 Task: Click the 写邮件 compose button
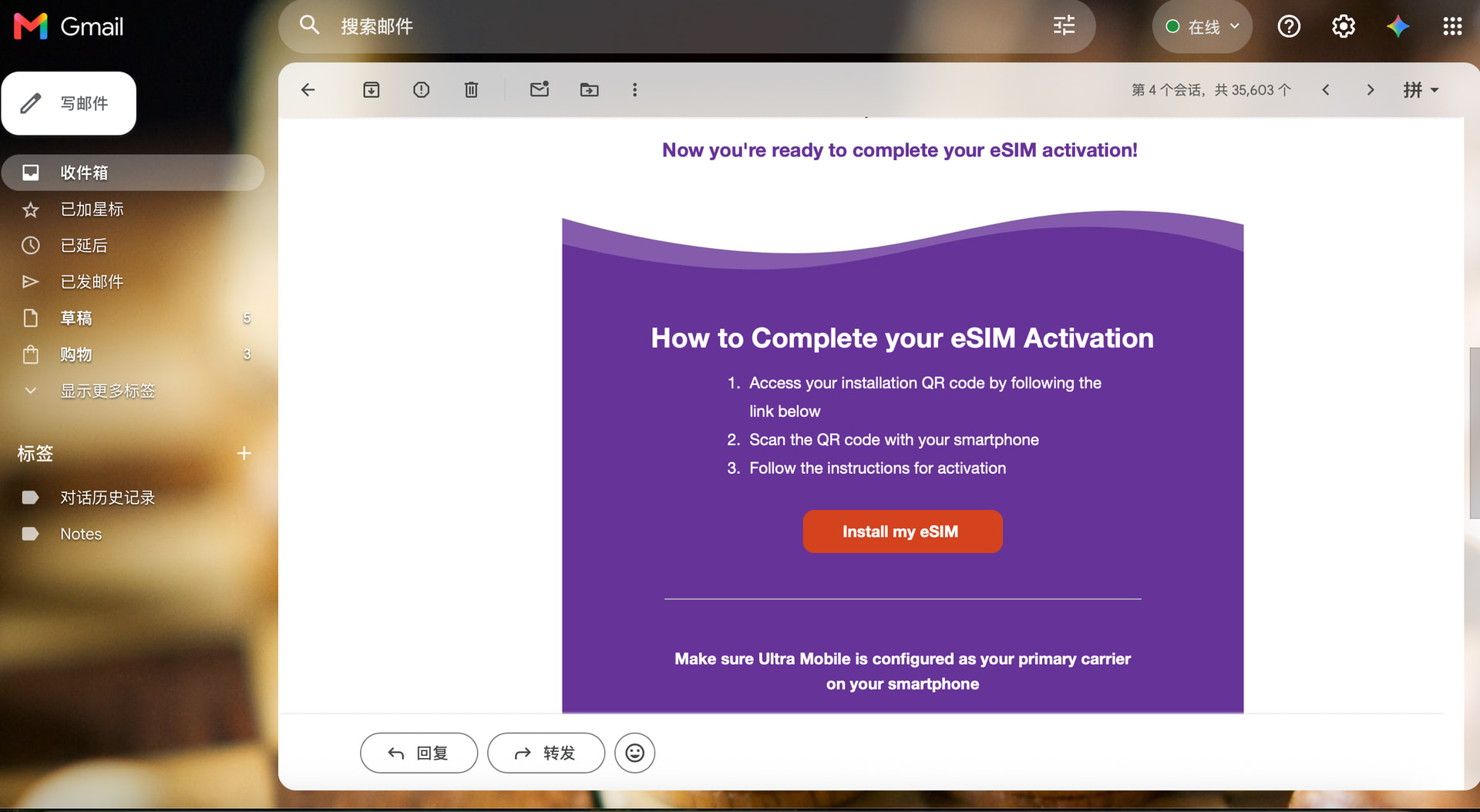69,103
